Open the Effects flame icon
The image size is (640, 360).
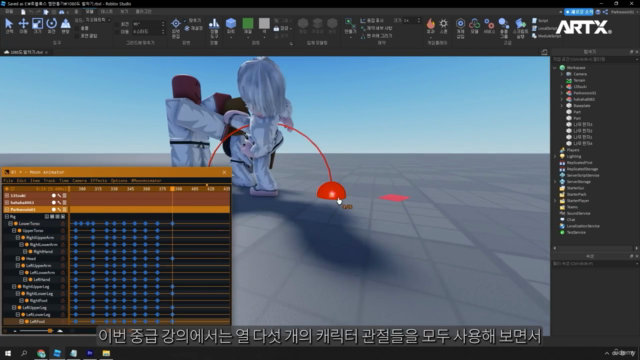click(431, 24)
